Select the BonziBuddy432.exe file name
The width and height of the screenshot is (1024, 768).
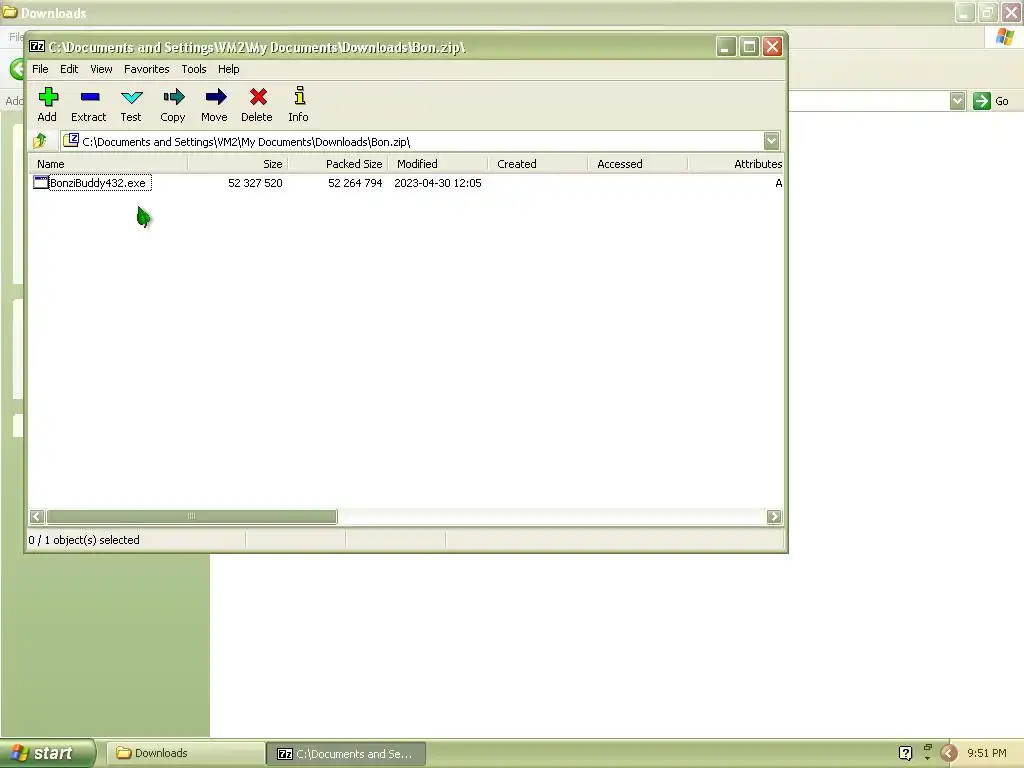[98, 183]
